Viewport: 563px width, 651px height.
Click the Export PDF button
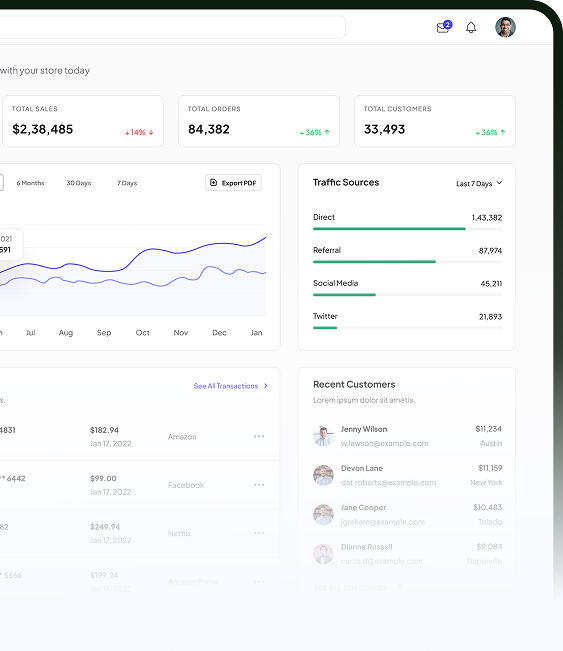(233, 183)
